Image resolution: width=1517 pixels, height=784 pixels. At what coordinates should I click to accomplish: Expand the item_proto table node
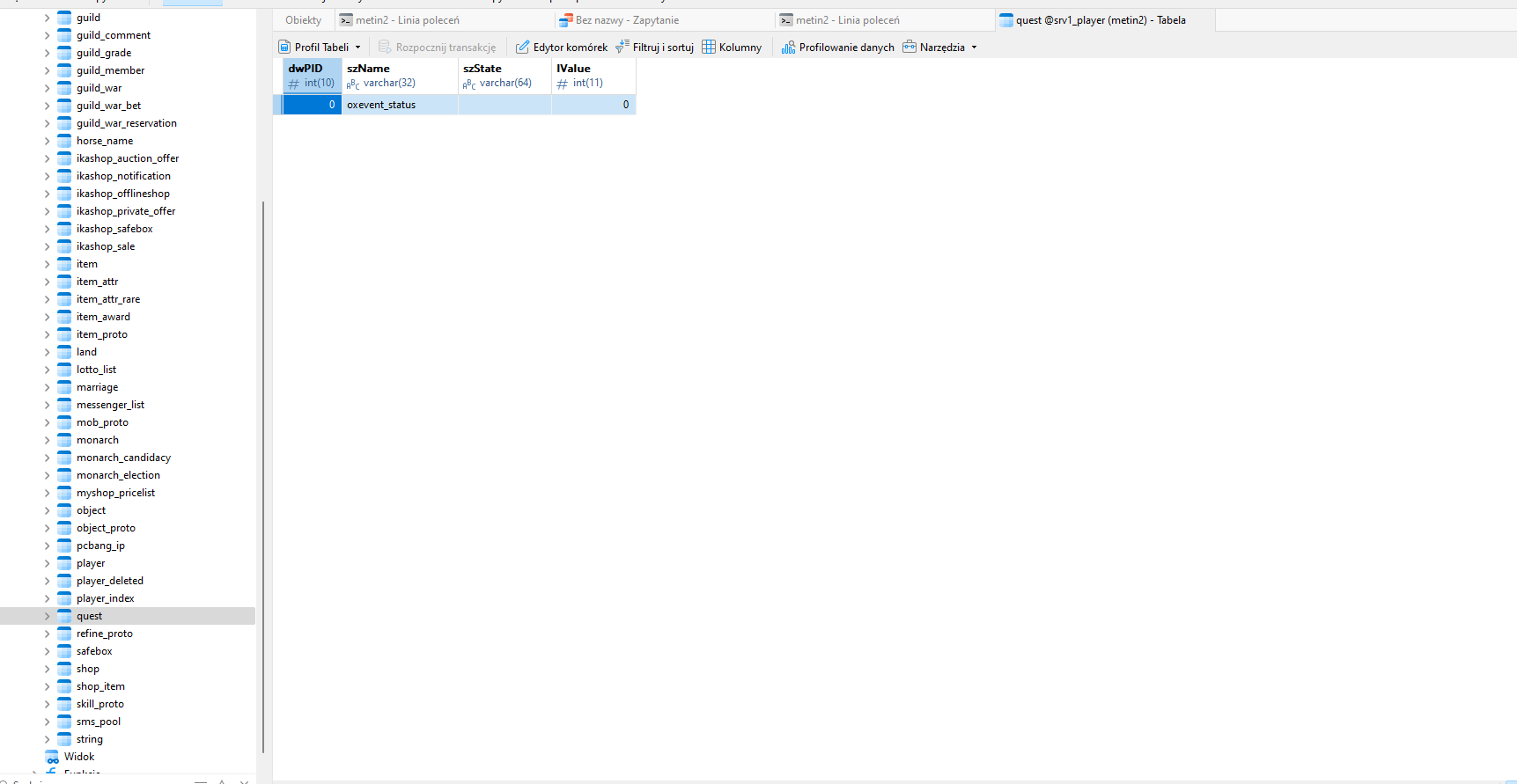[47, 334]
